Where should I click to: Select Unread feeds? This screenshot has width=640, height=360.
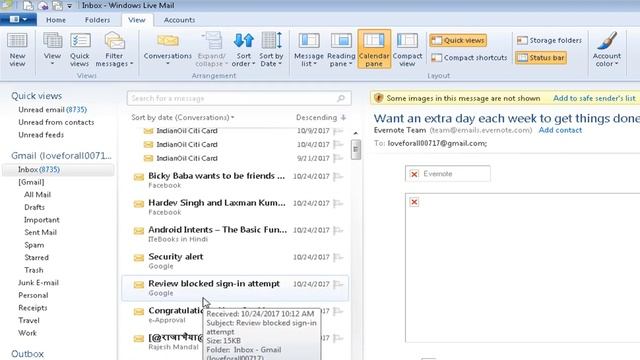click(x=41, y=135)
